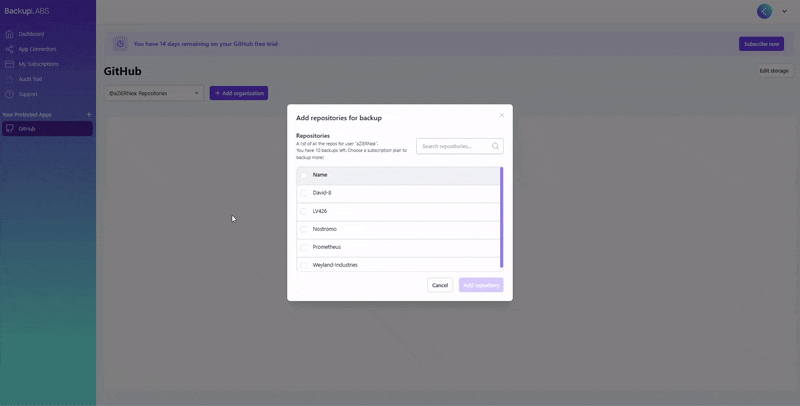This screenshot has width=800, height=406.
Task: Add a protected app with plus icon
Action: [x=89, y=115]
